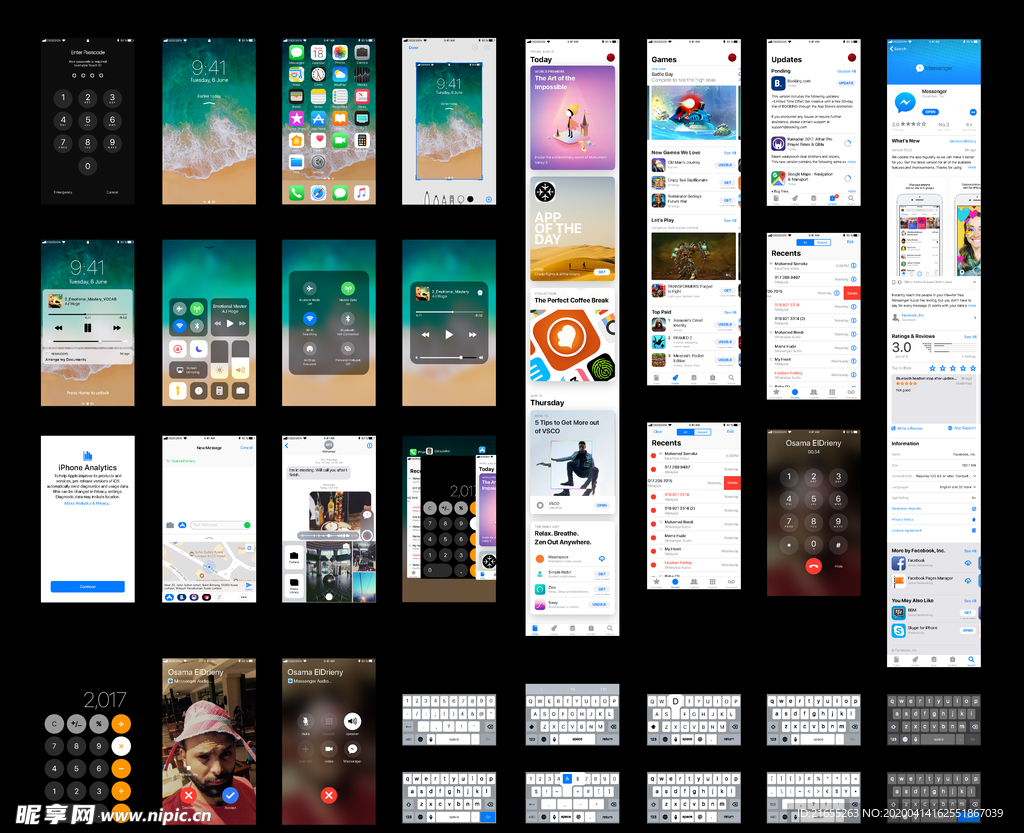Tap the Phone app in the dock
1024x833 pixels.
(296, 193)
